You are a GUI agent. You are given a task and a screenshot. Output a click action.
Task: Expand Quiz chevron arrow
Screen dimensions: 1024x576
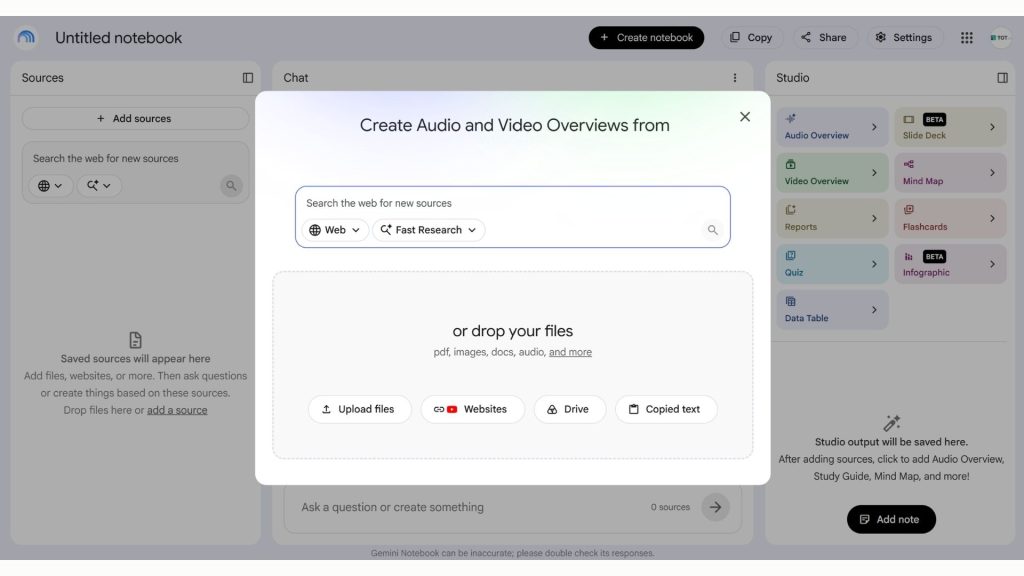(874, 264)
